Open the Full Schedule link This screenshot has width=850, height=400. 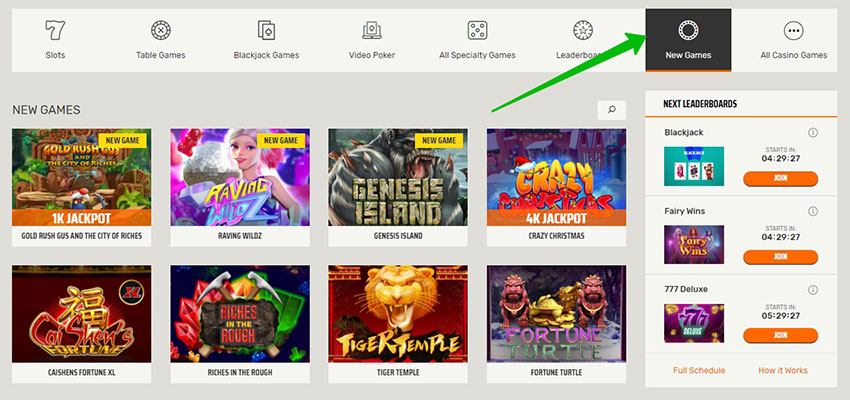699,371
